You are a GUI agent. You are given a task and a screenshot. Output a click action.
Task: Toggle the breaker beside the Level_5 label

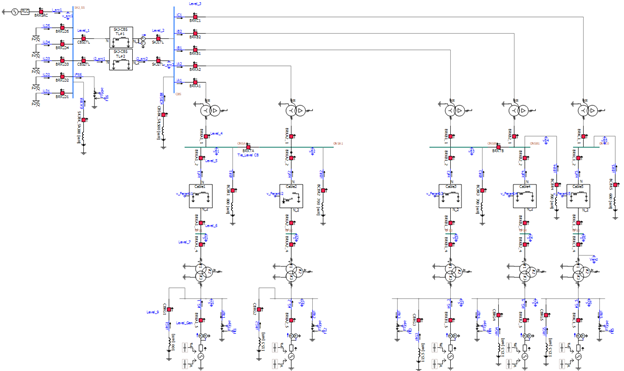tap(201, 158)
